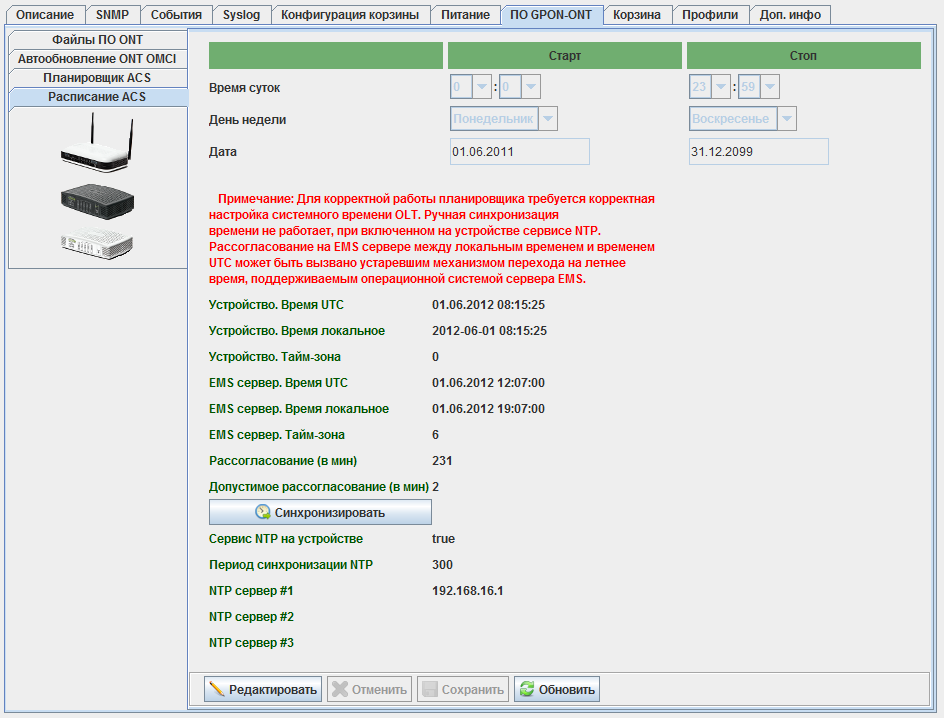Click the Обновить button

(x=557, y=689)
